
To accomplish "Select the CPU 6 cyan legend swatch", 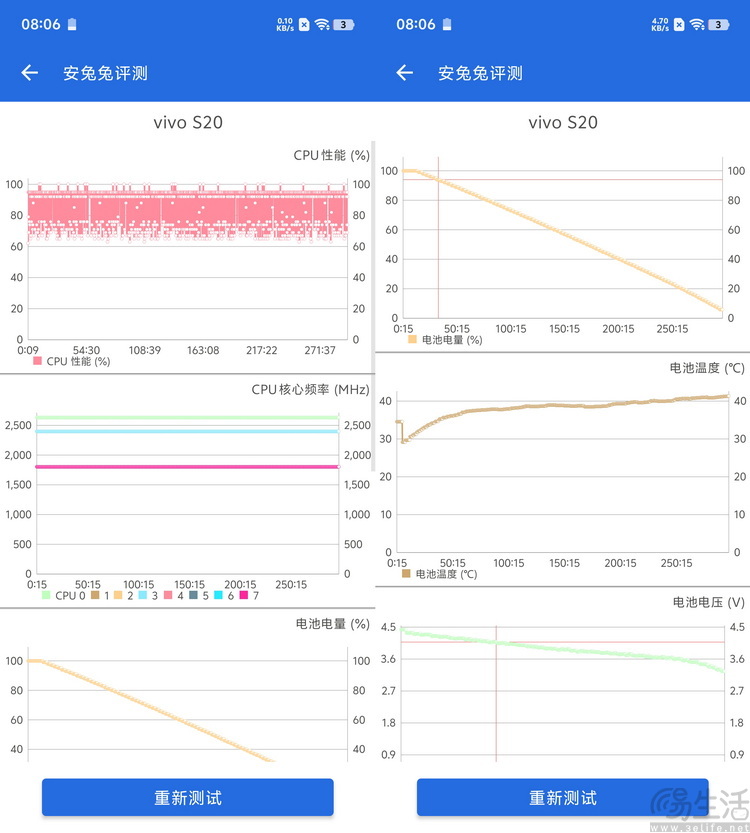I will pos(218,595).
